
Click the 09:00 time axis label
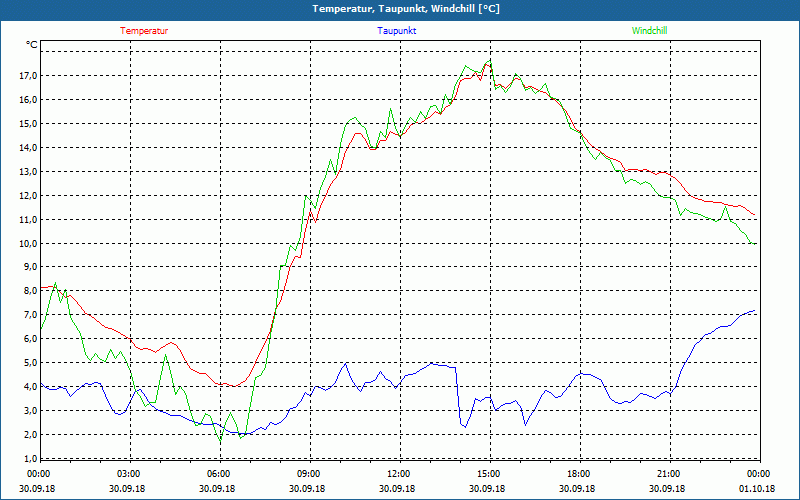pos(309,474)
